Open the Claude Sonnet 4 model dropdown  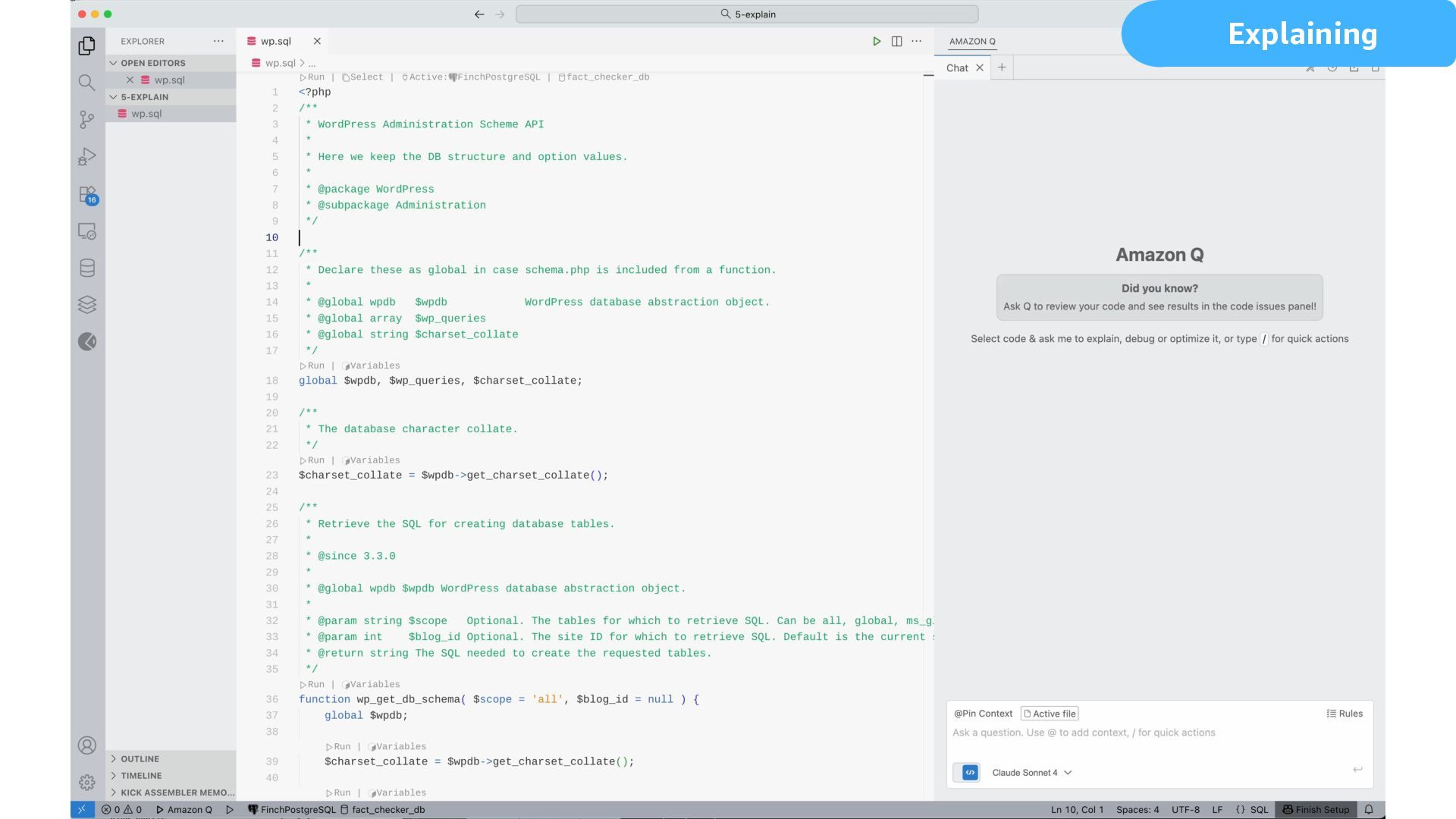tap(1031, 772)
